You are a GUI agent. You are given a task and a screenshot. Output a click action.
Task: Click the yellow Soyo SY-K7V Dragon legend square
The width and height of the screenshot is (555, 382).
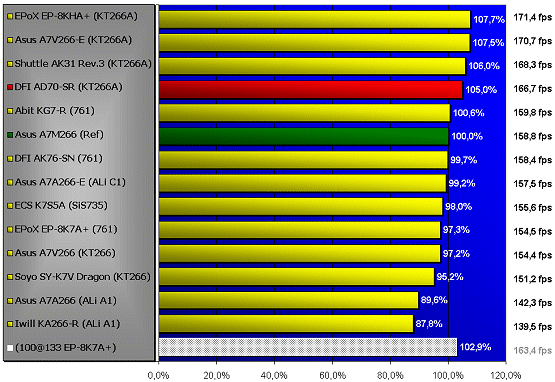coord(10,277)
